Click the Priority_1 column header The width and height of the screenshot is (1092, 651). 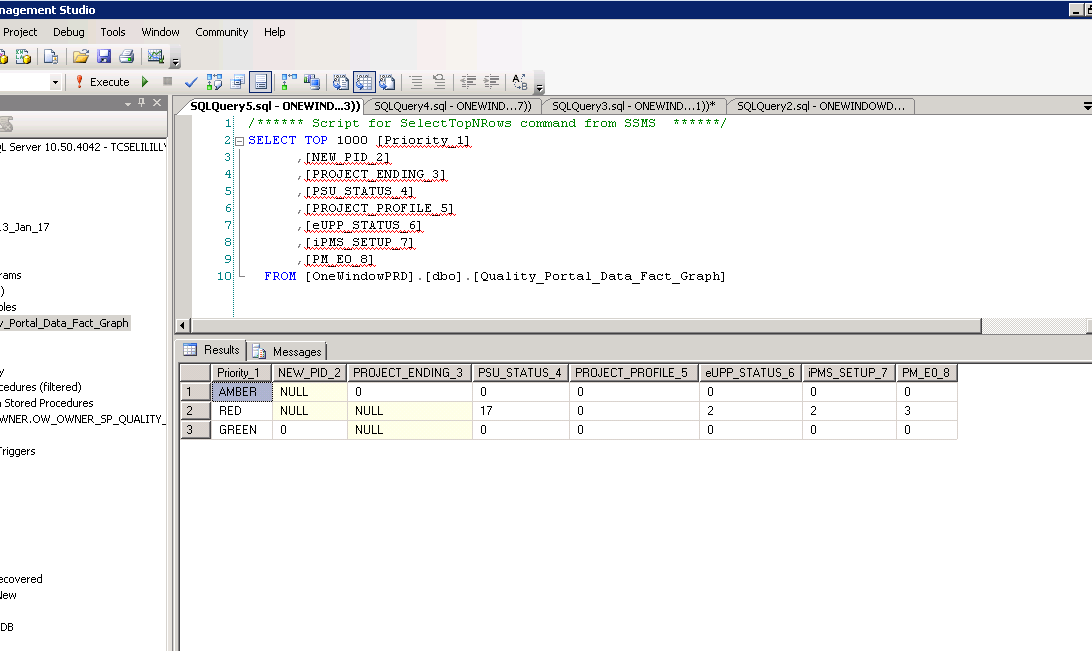[241, 373]
